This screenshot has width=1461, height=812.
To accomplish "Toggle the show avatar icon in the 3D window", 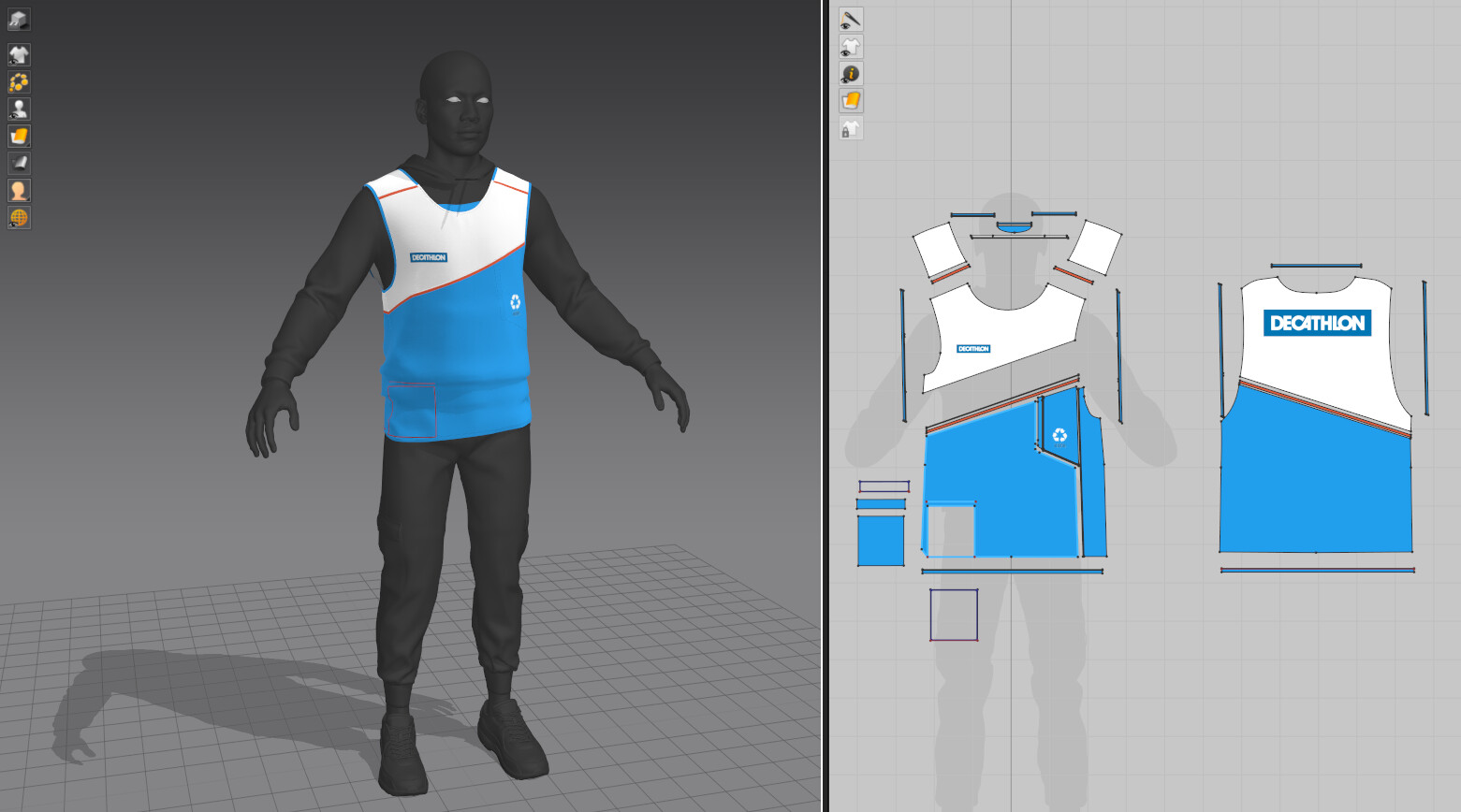I will coord(19,109).
